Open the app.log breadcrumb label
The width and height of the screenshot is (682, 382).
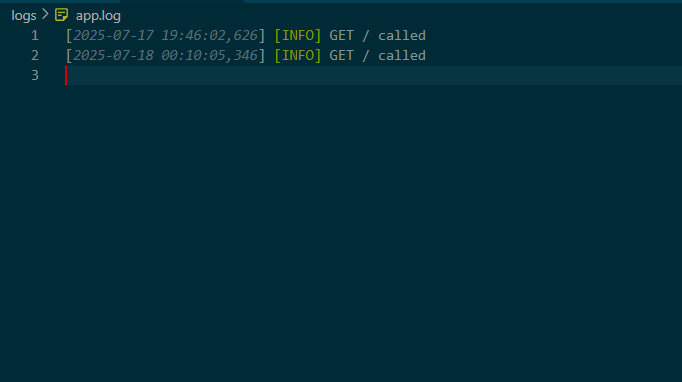point(98,16)
